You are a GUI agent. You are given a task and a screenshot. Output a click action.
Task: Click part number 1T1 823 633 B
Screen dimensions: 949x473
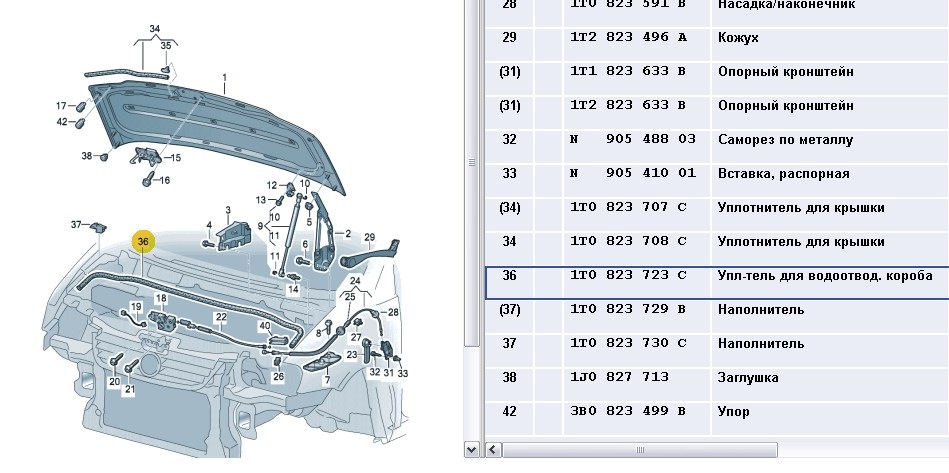point(627,71)
